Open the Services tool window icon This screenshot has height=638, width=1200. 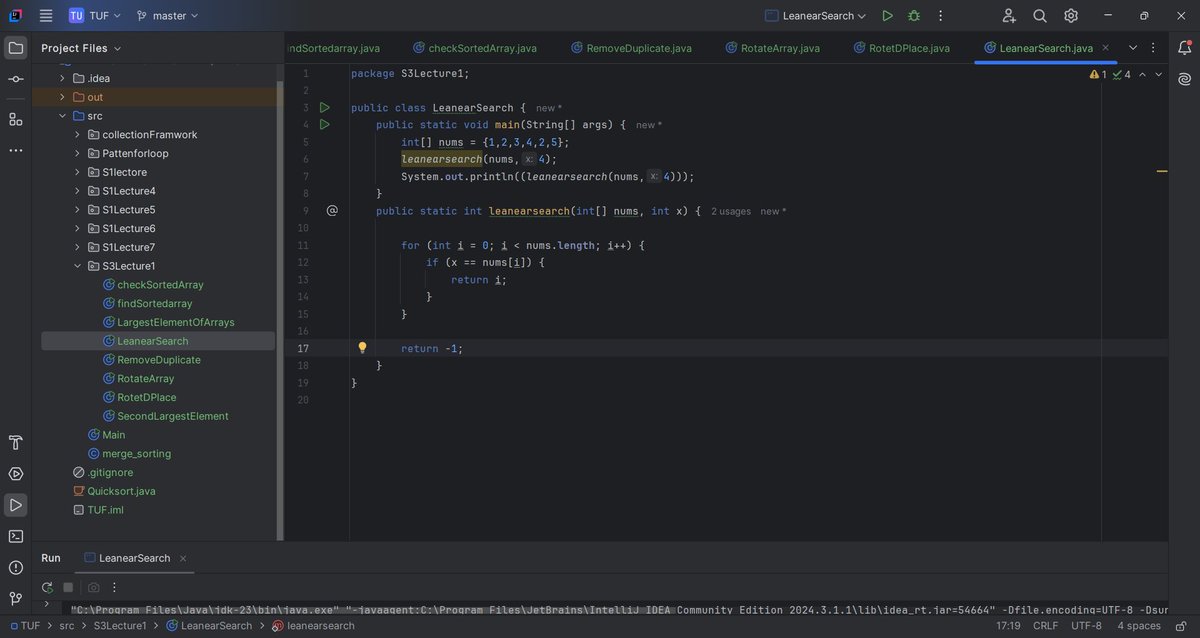(16, 473)
